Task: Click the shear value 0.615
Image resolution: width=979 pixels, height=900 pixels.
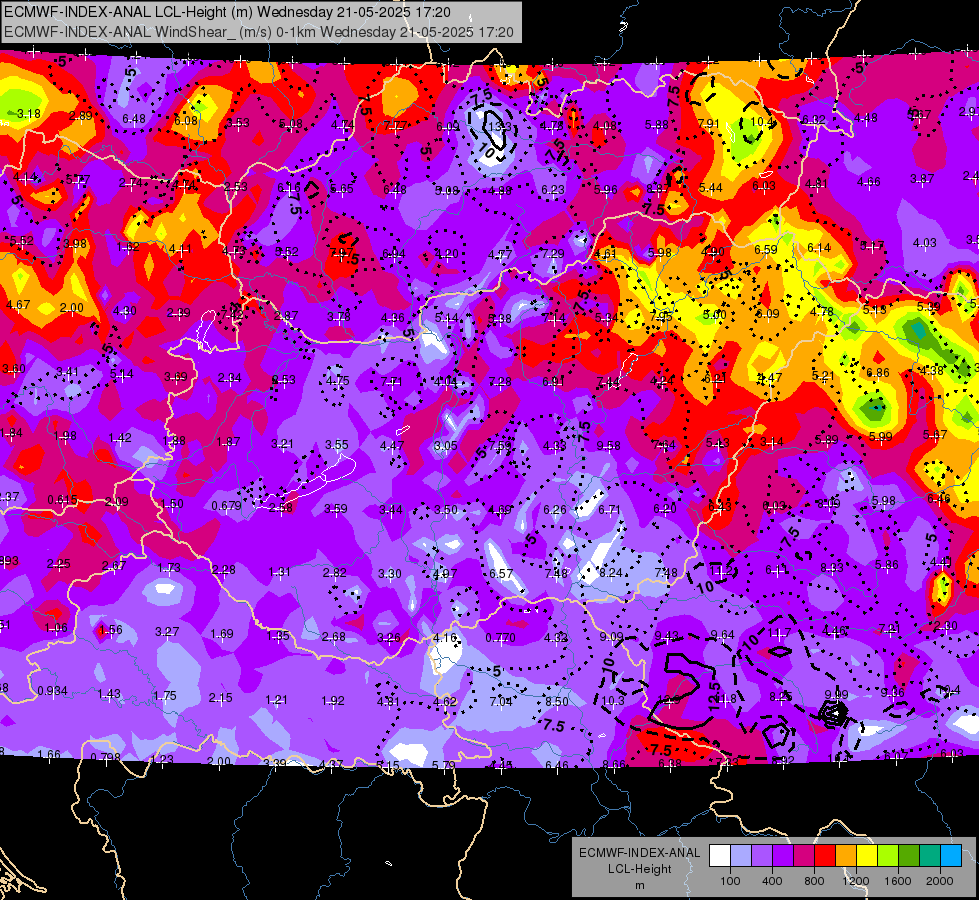Action: pos(62,500)
